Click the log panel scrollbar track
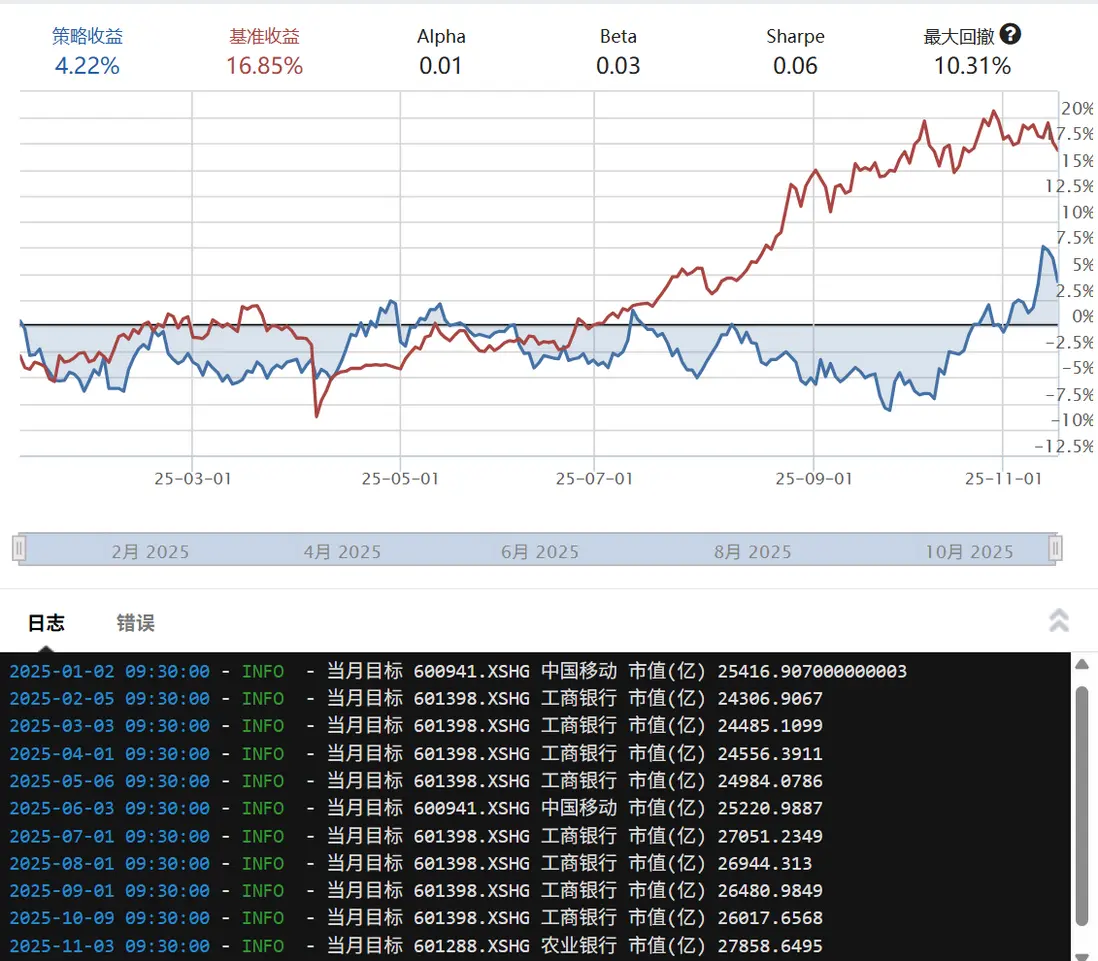The height and width of the screenshot is (961, 1098). tap(1082, 800)
